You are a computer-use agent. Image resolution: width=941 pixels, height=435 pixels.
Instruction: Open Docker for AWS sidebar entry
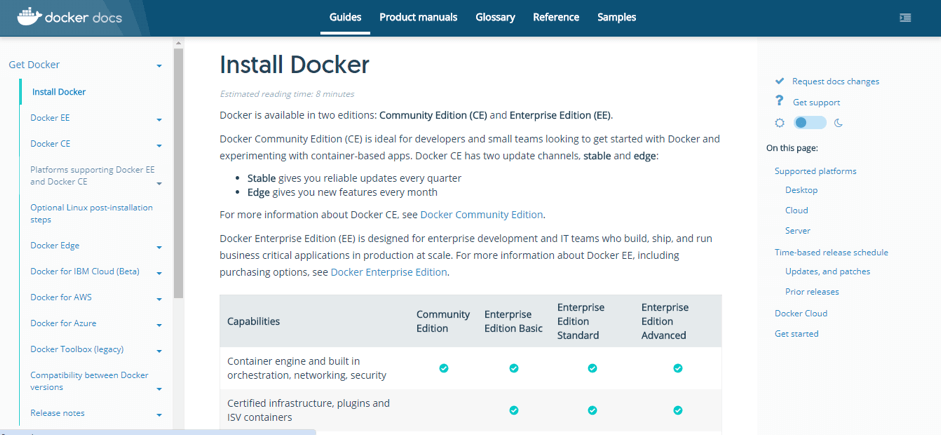[61, 297]
